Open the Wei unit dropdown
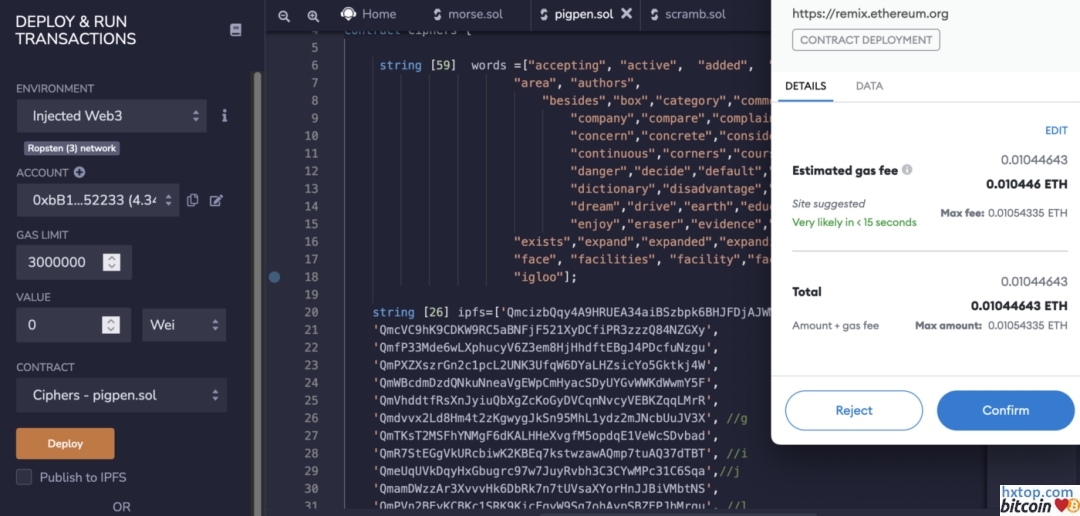Image resolution: width=1080 pixels, height=516 pixels. click(184, 325)
